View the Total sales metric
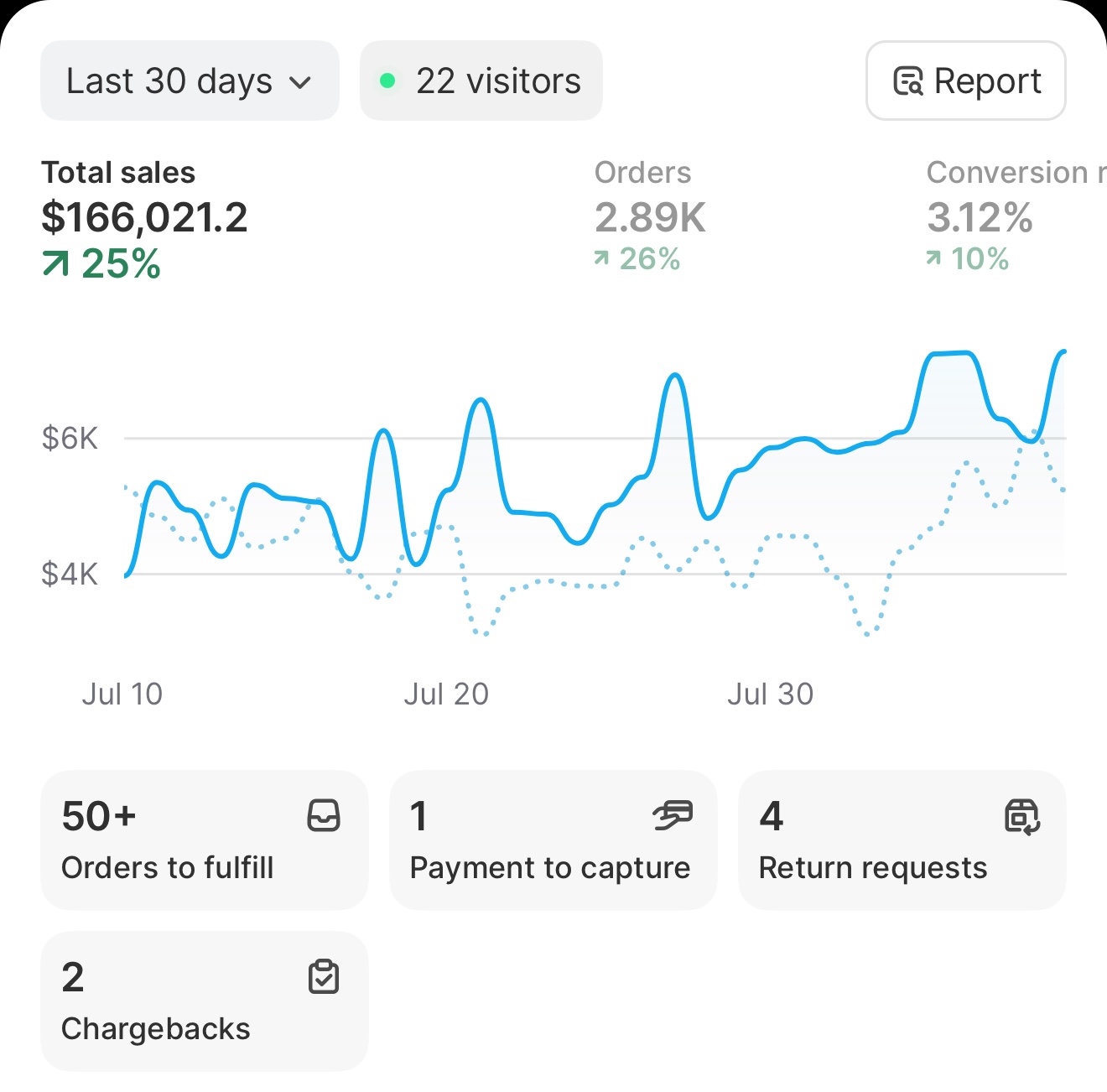This screenshot has width=1107, height=1092. [145, 214]
